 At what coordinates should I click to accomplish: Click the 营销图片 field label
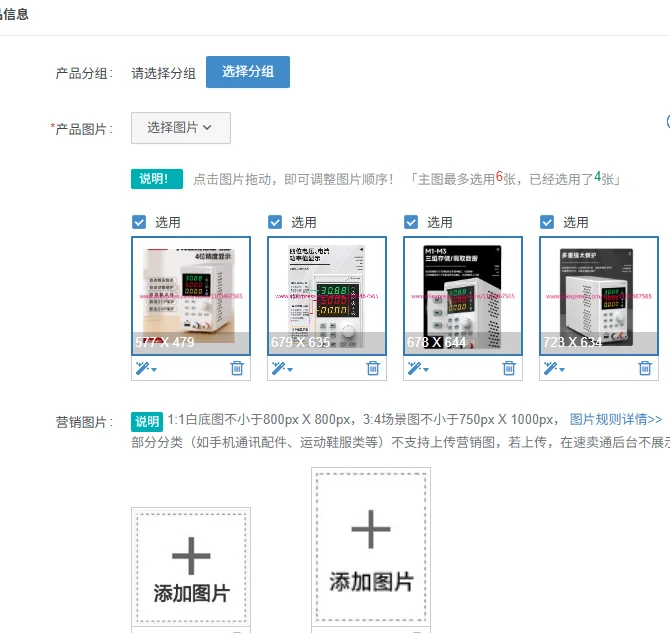(85, 422)
